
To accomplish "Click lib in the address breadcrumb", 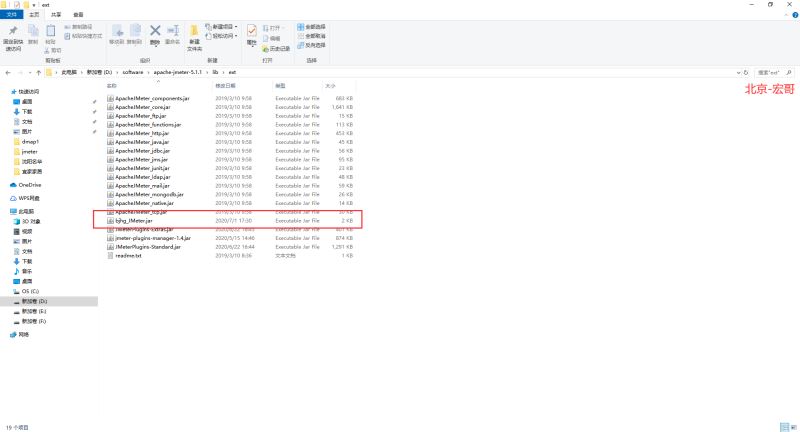I will point(215,72).
